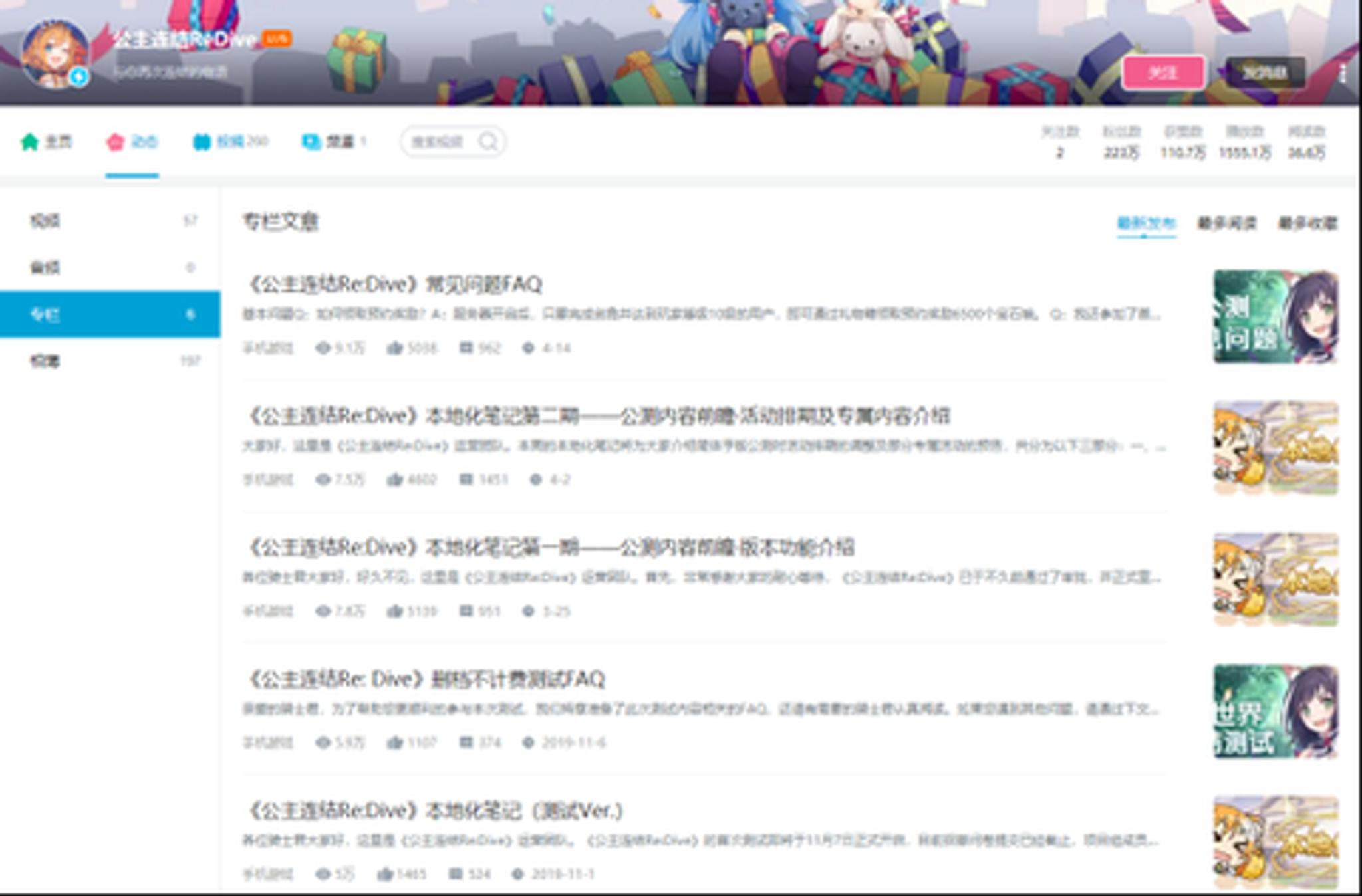Click the 播放数 plays stat
The height and width of the screenshot is (896, 1362).
(x=1245, y=142)
